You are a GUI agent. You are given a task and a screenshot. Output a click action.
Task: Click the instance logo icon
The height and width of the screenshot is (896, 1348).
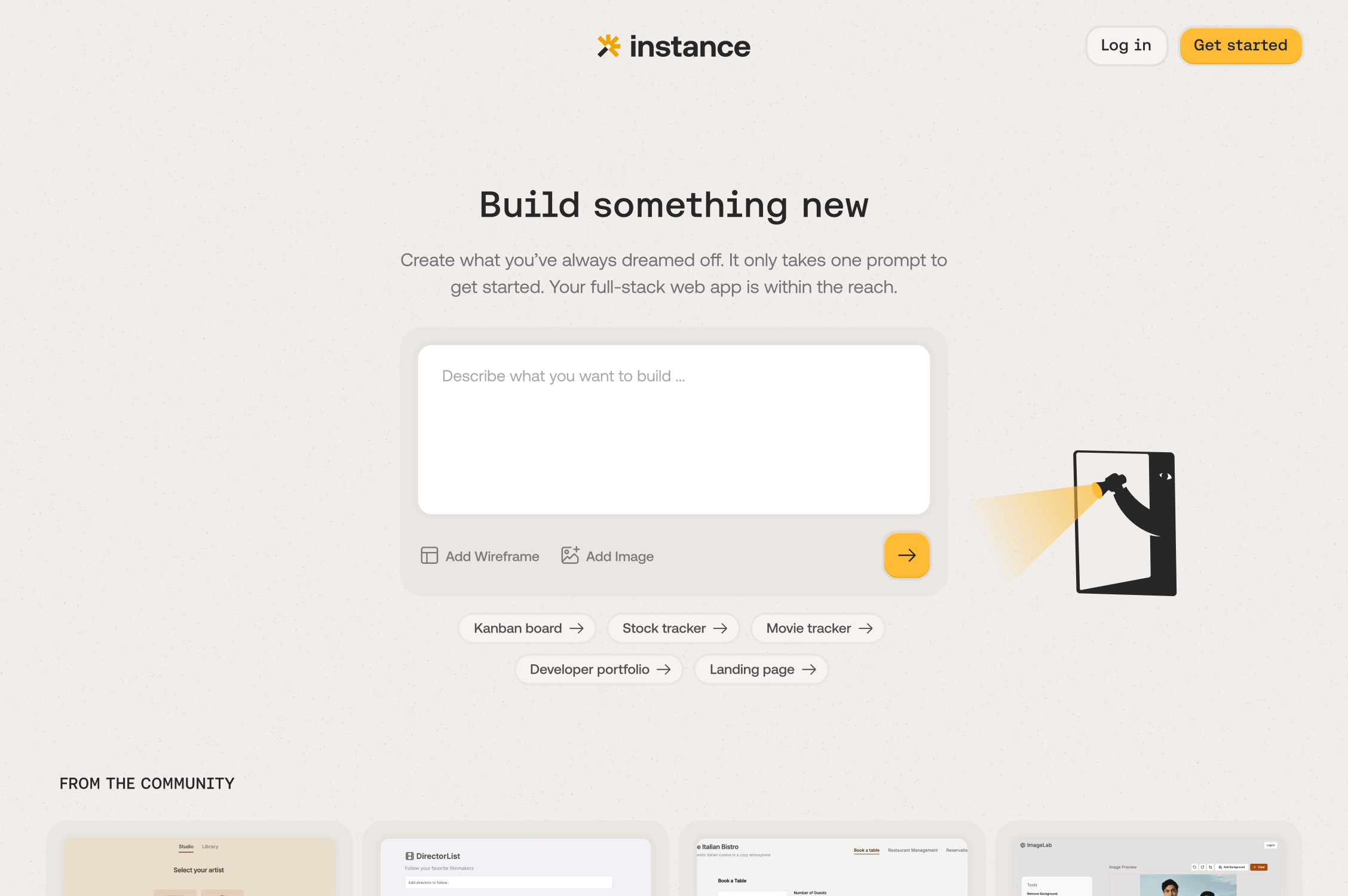[x=609, y=46]
